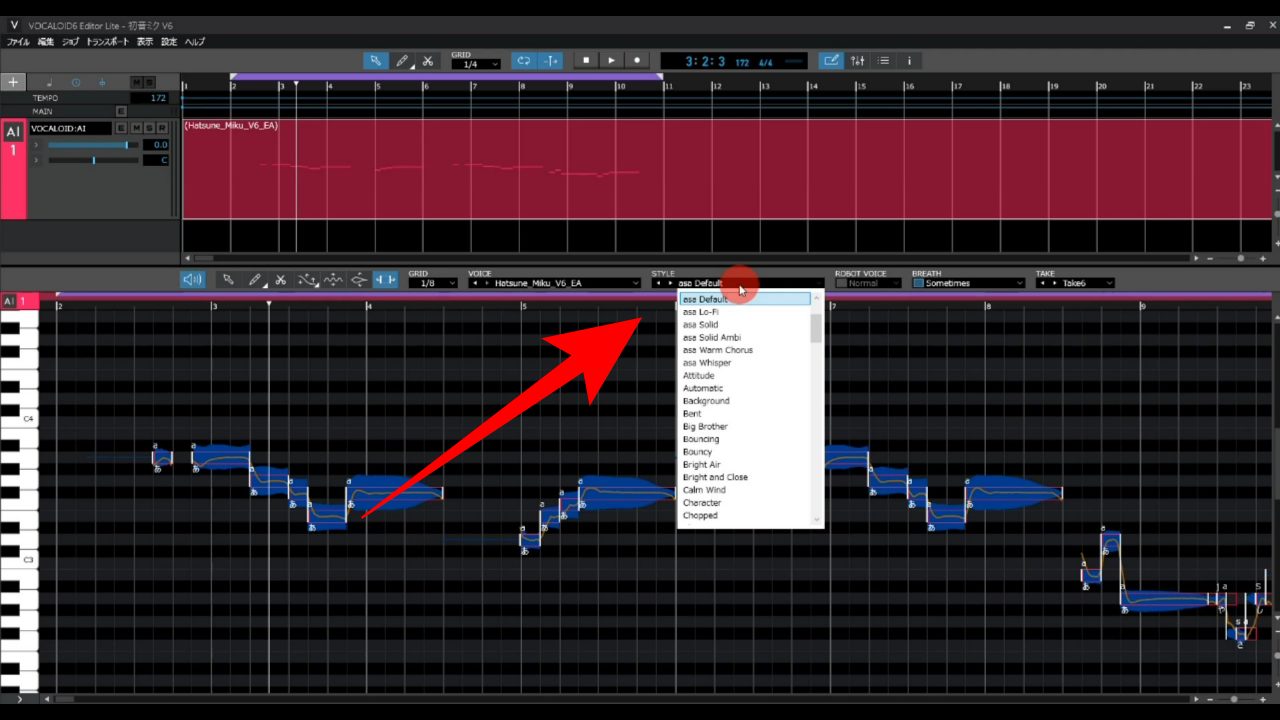The height and width of the screenshot is (720, 1280).
Task: Click the track volume slider
Action: (92, 145)
